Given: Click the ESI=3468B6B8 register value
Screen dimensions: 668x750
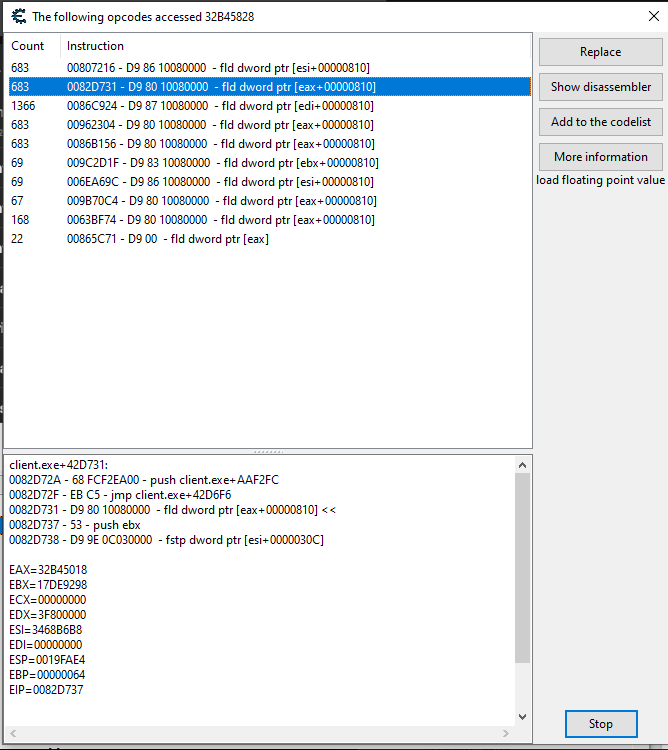Looking at the screenshot, I should (x=45, y=630).
